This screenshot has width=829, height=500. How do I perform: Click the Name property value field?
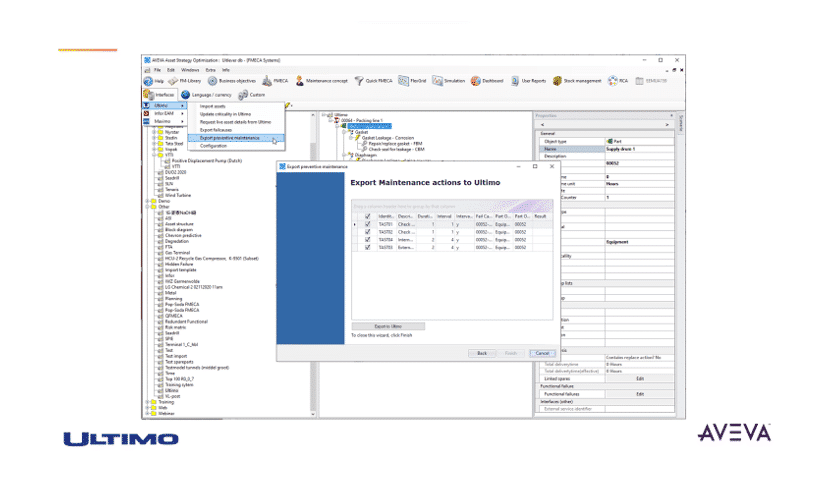[639, 150]
